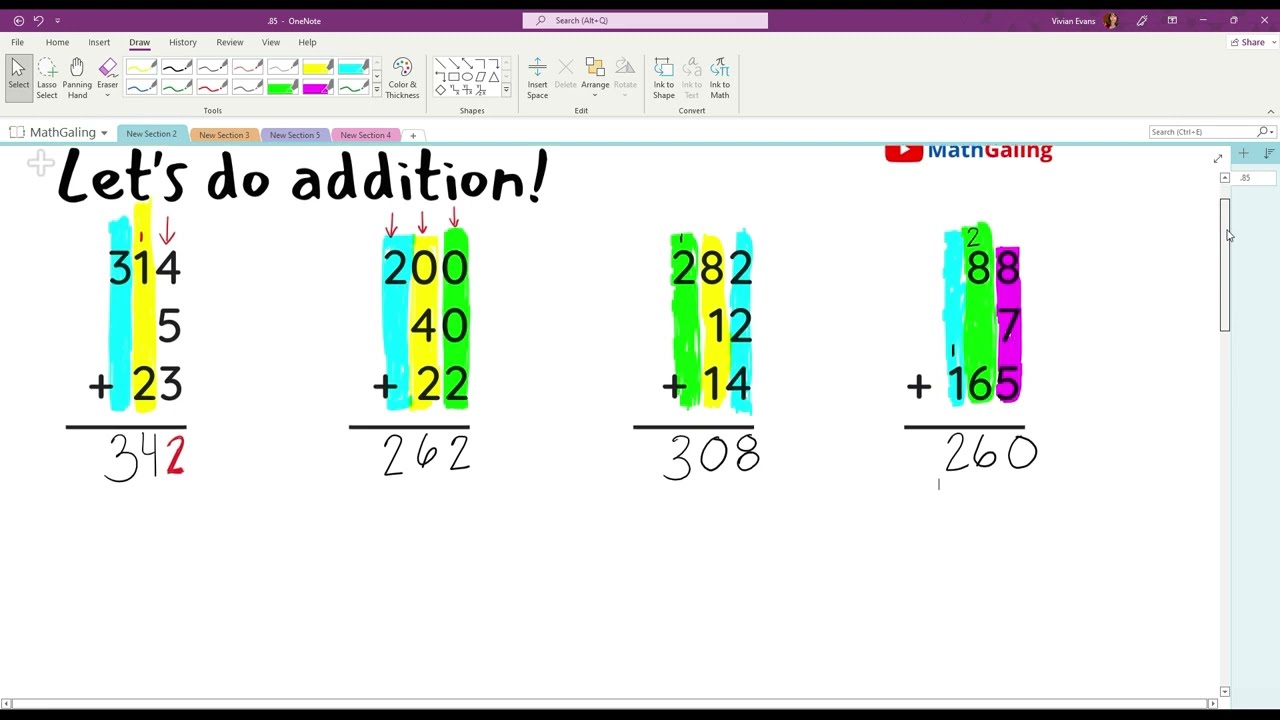1280x720 pixels.
Task: Expand the pen gallery More arrow
Action: 377,90
